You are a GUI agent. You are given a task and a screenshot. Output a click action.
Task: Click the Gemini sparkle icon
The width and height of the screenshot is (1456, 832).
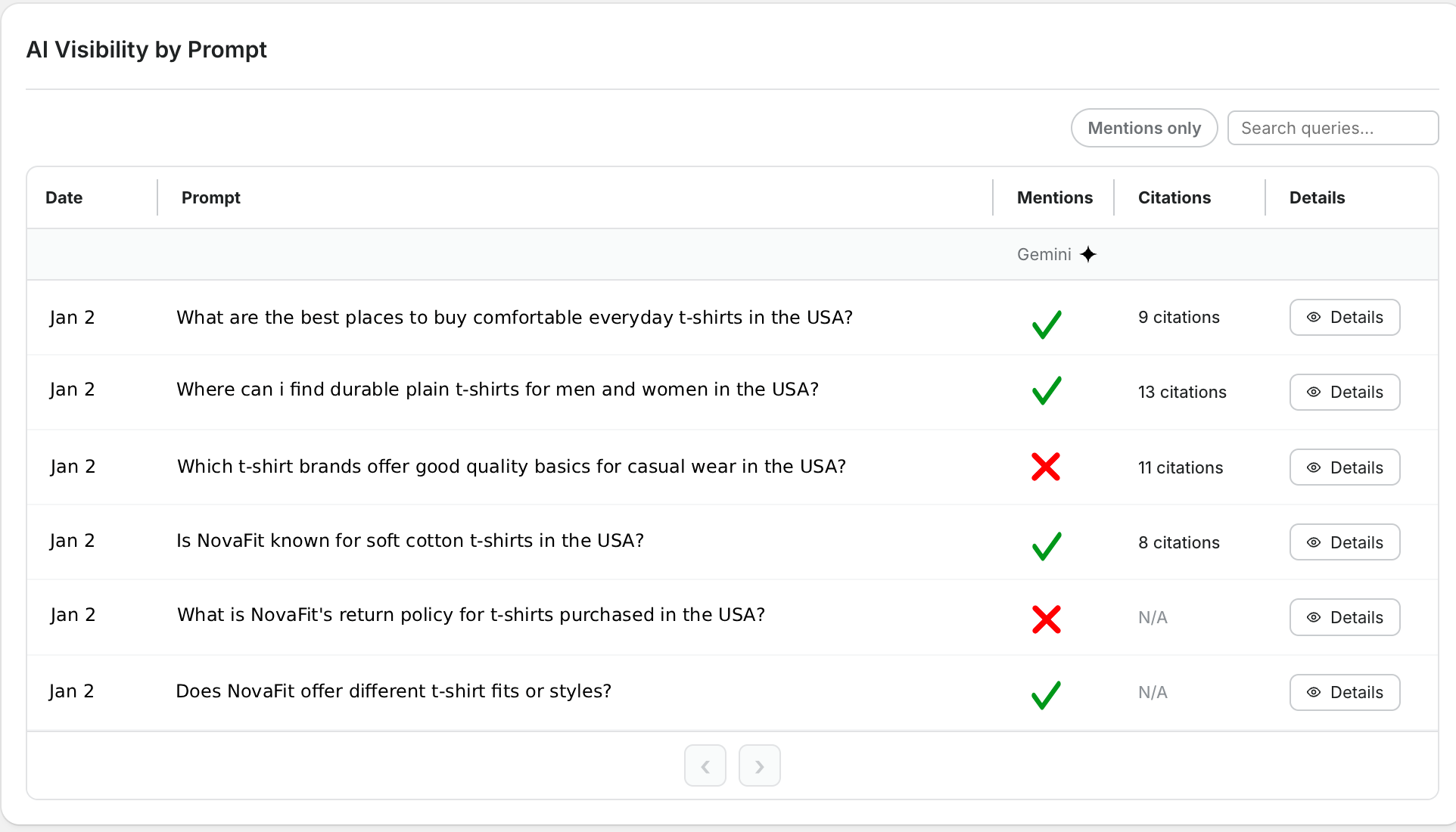tap(1088, 254)
